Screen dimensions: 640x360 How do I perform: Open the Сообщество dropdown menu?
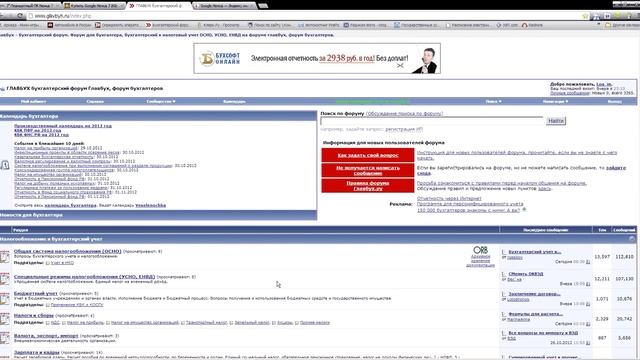(161, 102)
